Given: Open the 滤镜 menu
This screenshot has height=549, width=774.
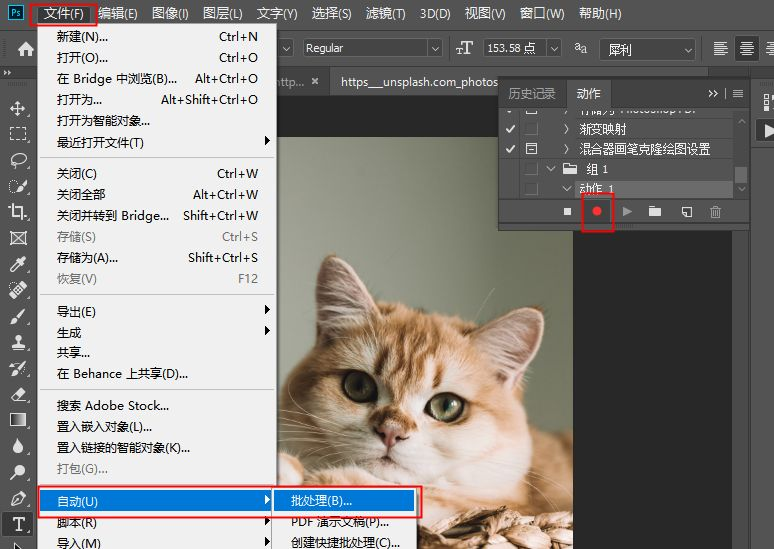Looking at the screenshot, I should pyautogui.click(x=386, y=13).
